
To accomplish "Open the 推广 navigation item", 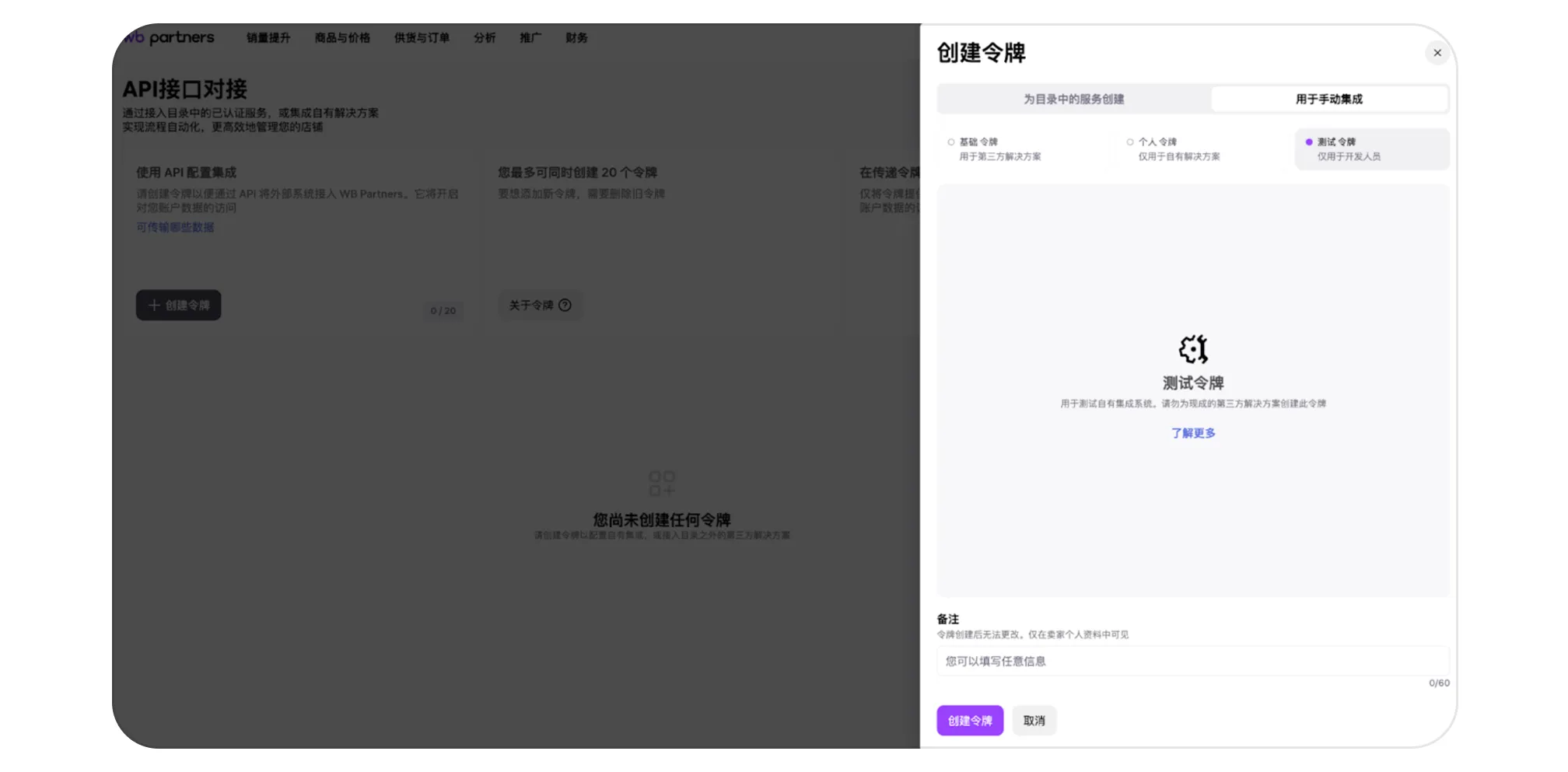I will [x=530, y=38].
